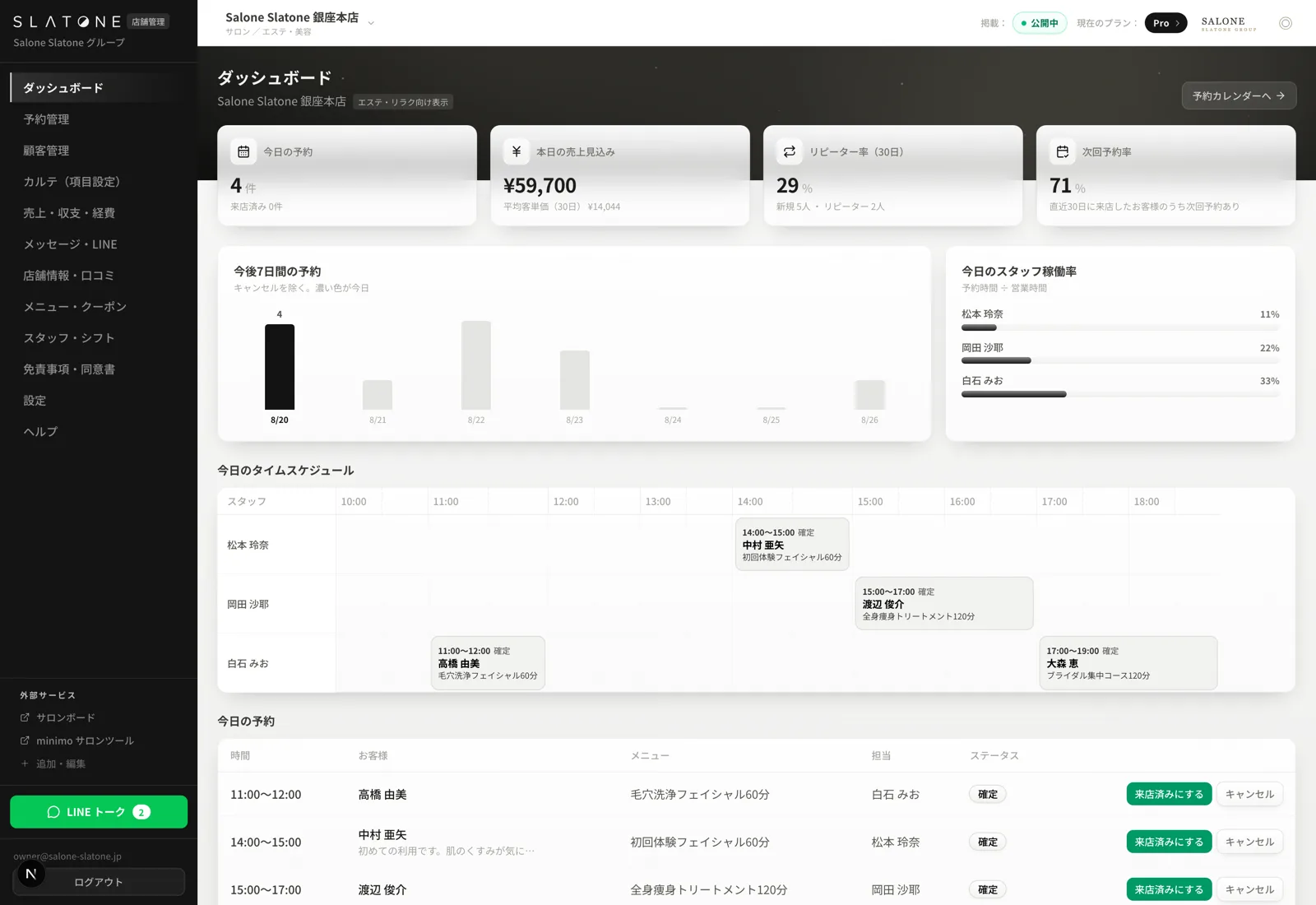Image resolution: width=1316 pixels, height=905 pixels.
Task: Open 大森 恵 17:00~19:00 schedule block
Action: coord(1128,662)
